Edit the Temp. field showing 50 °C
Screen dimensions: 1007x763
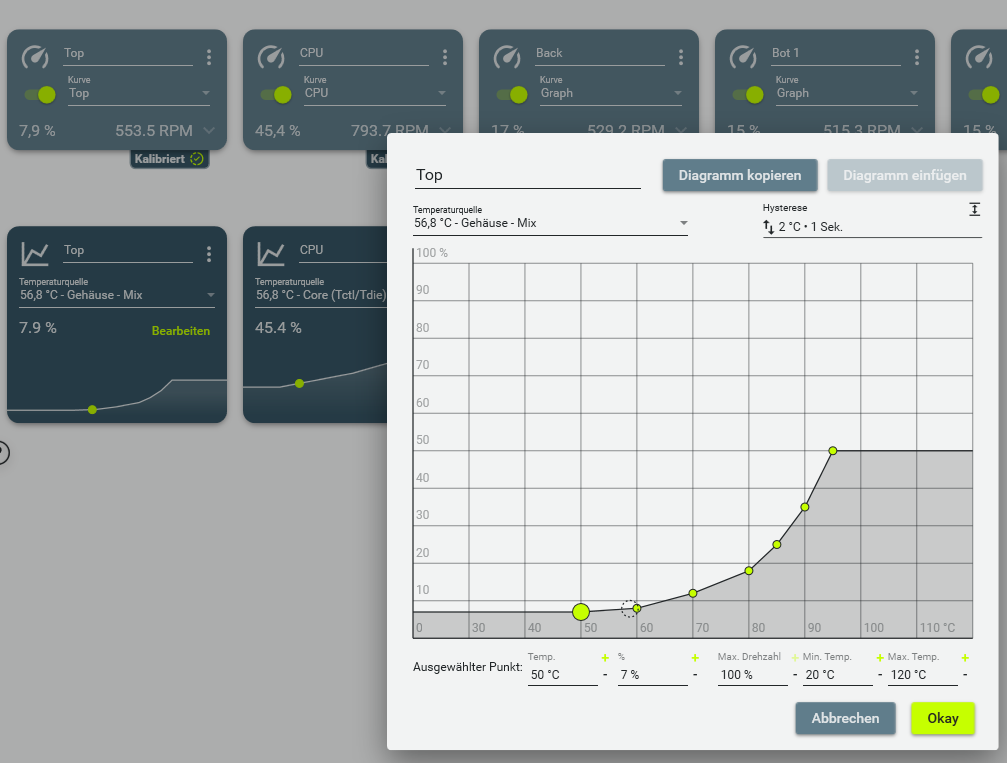tap(563, 675)
